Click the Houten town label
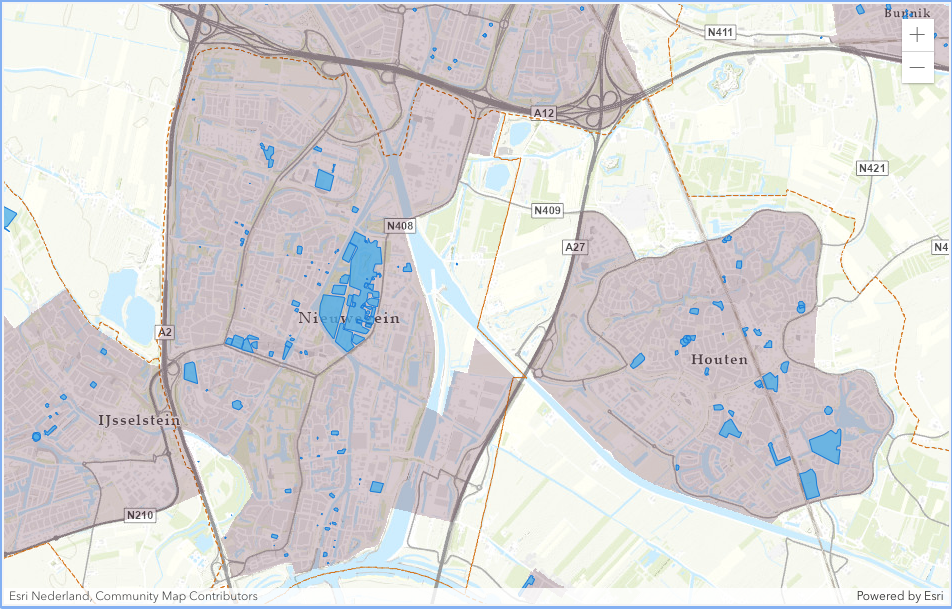Viewport: 952px width, 609px height. tap(719, 359)
